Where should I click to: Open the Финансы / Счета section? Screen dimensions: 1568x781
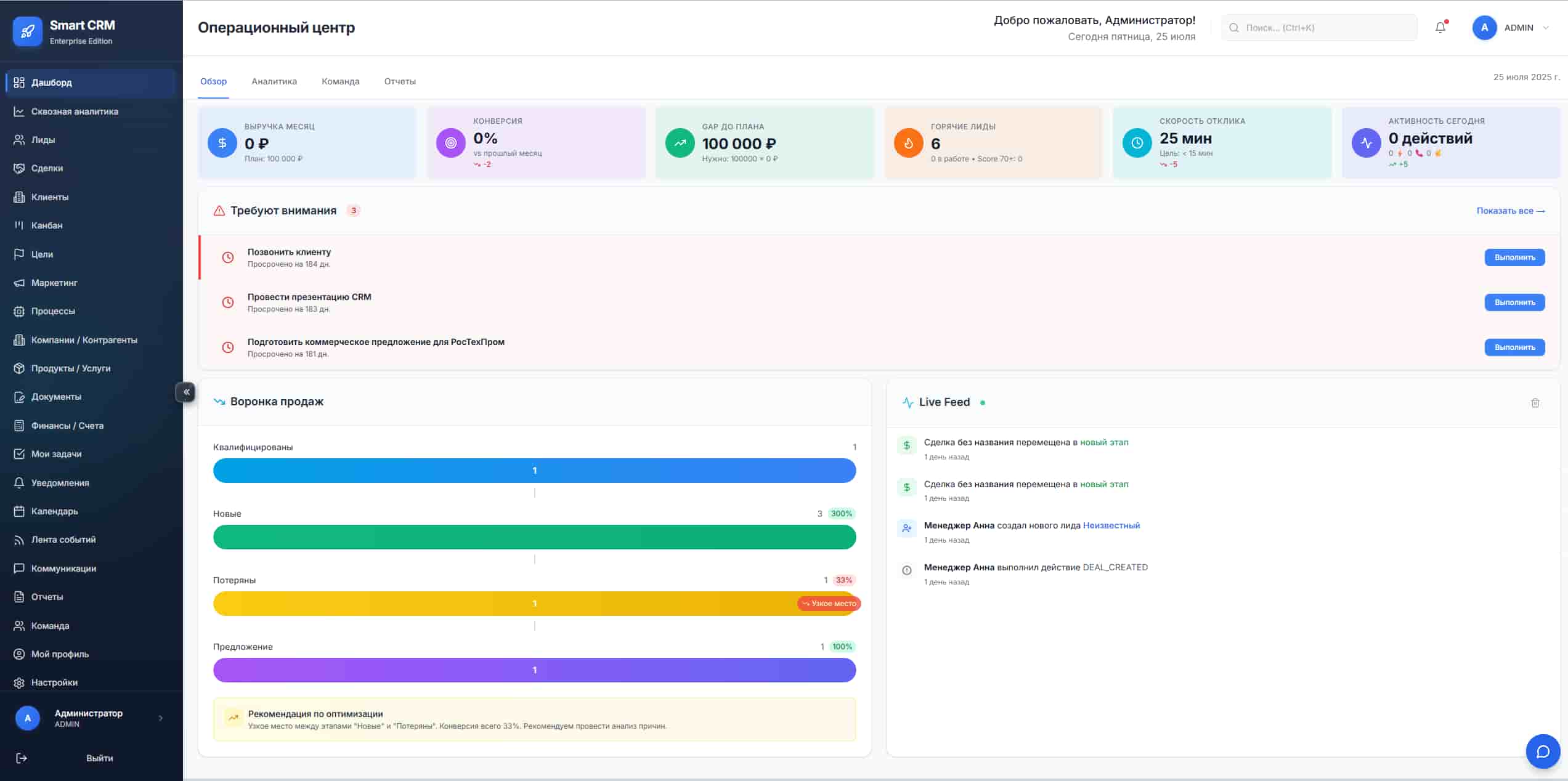pos(68,425)
